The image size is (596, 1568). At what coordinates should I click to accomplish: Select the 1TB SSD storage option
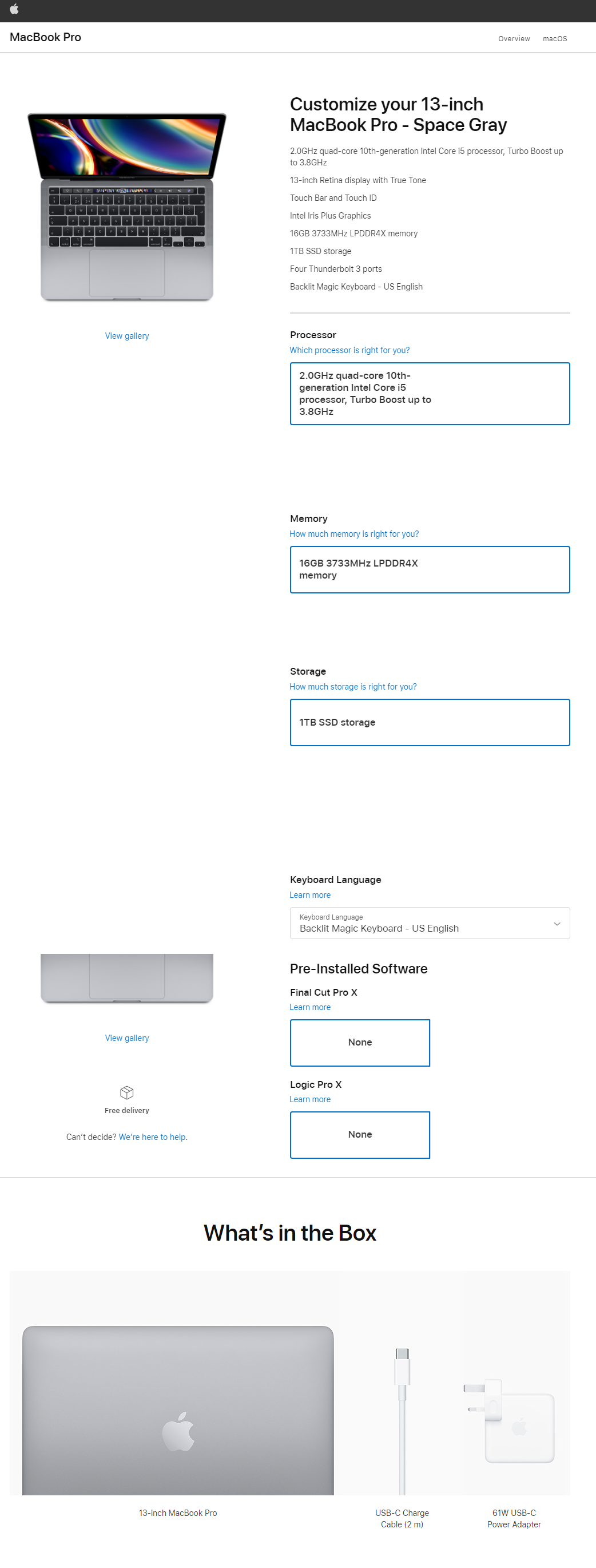click(430, 722)
